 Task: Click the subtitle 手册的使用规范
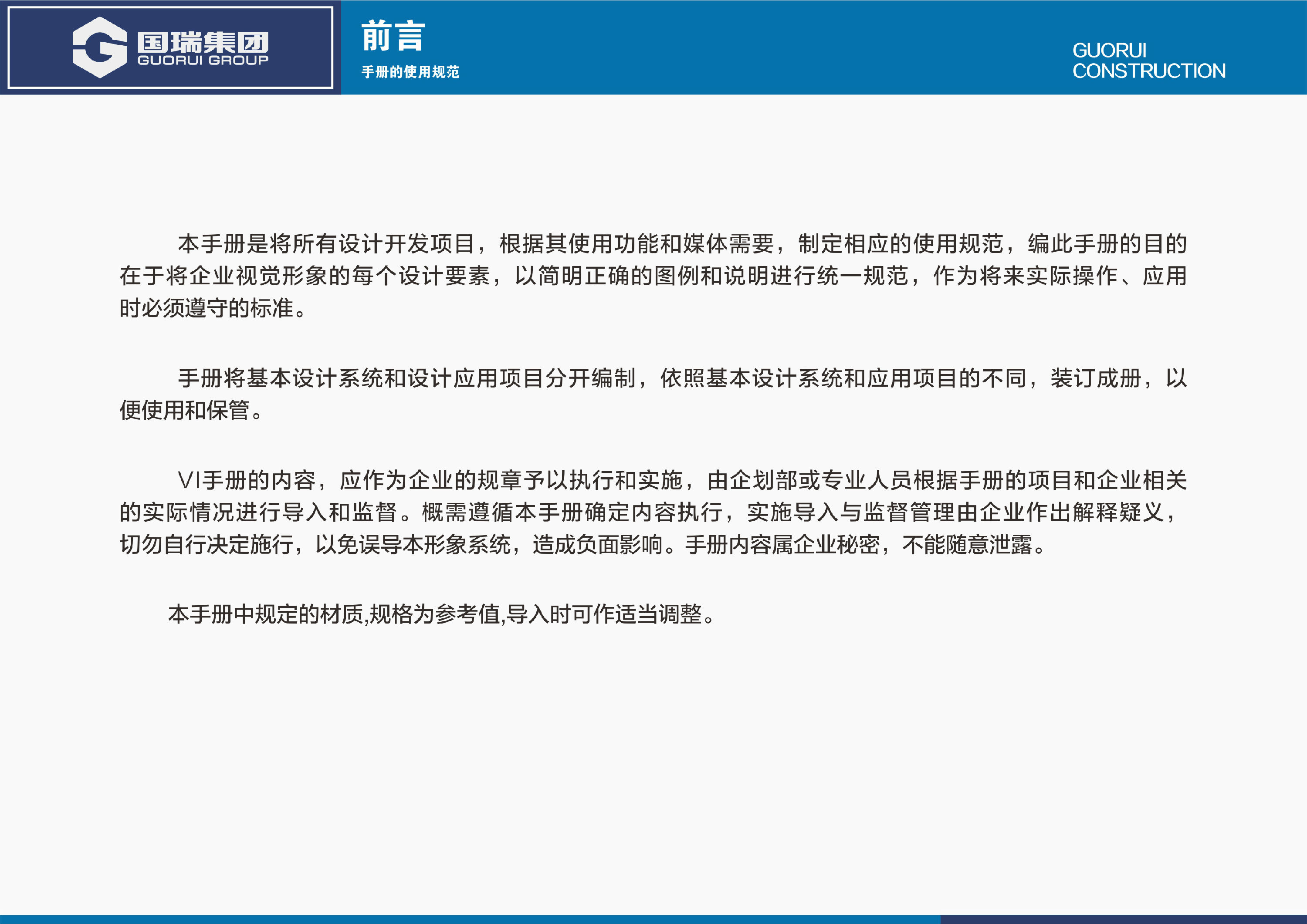pos(410,72)
